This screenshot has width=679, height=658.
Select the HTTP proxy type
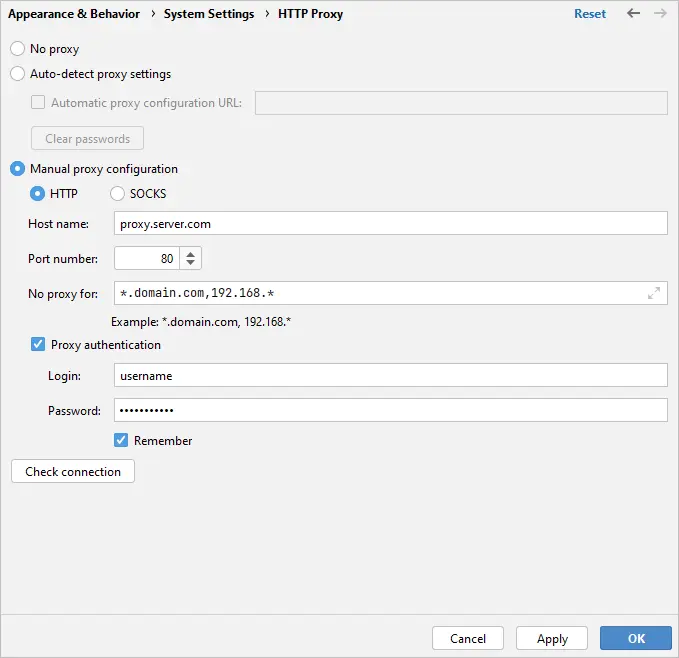tap(38, 194)
